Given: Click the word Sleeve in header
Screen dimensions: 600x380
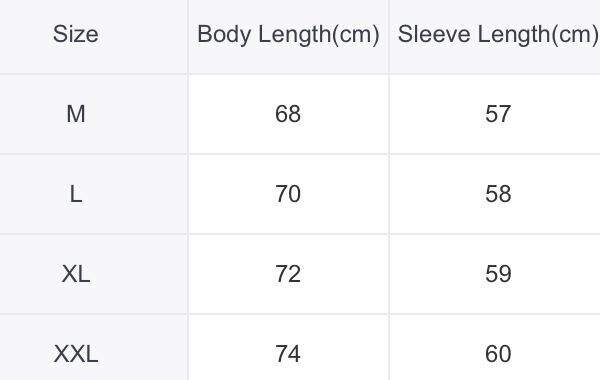Looking at the screenshot, I should pyautogui.click(x=434, y=34).
